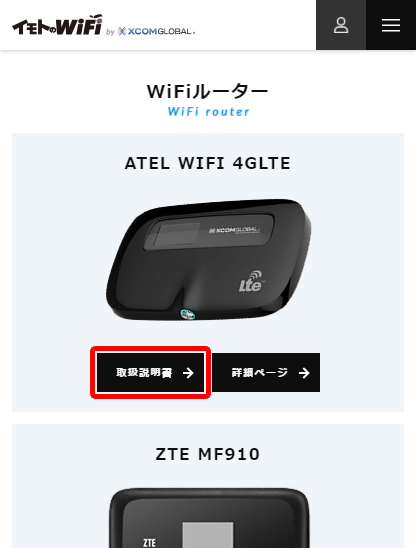Image resolution: width=416 pixels, height=548 pixels.
Task: Click the ZTE logo on the MF910 device
Action: [x=150, y=542]
